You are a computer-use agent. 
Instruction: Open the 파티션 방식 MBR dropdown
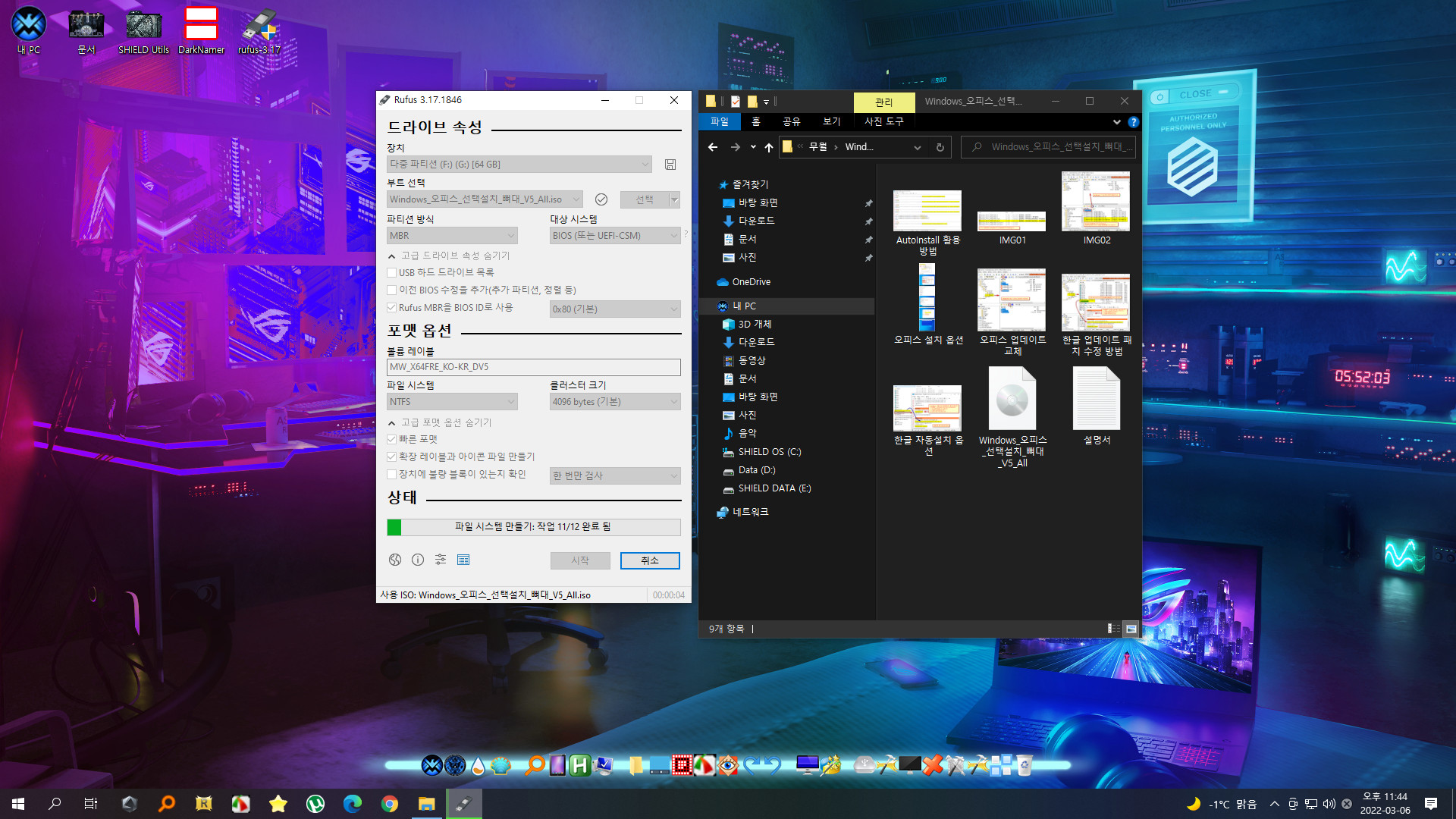[x=452, y=236]
